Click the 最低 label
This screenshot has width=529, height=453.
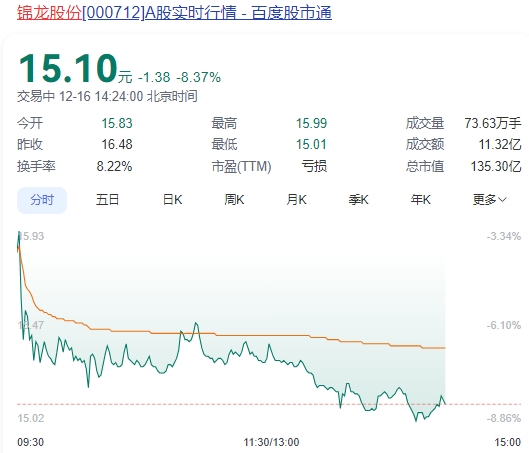(x=224, y=144)
